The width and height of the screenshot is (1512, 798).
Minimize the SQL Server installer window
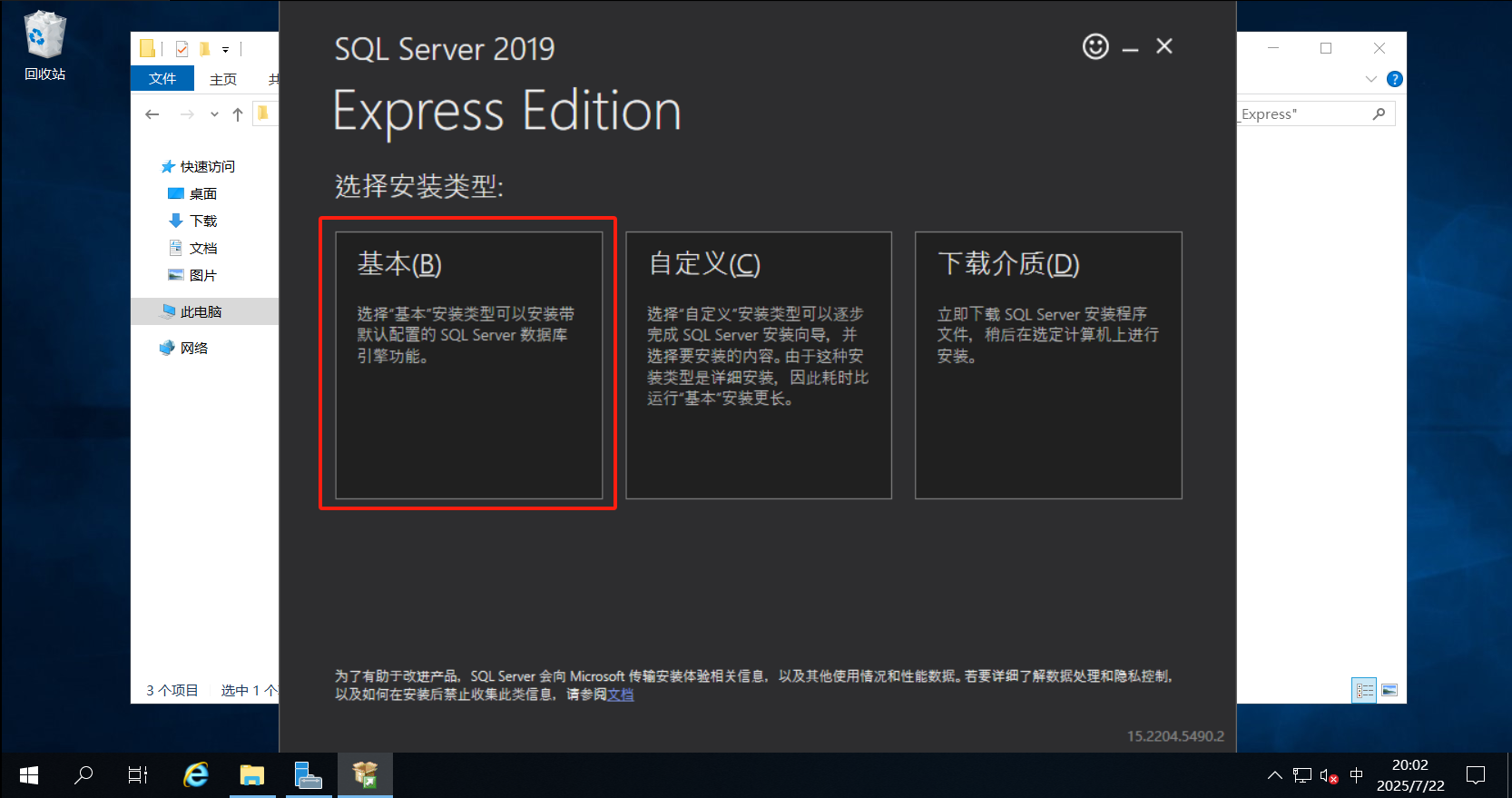click(1130, 47)
